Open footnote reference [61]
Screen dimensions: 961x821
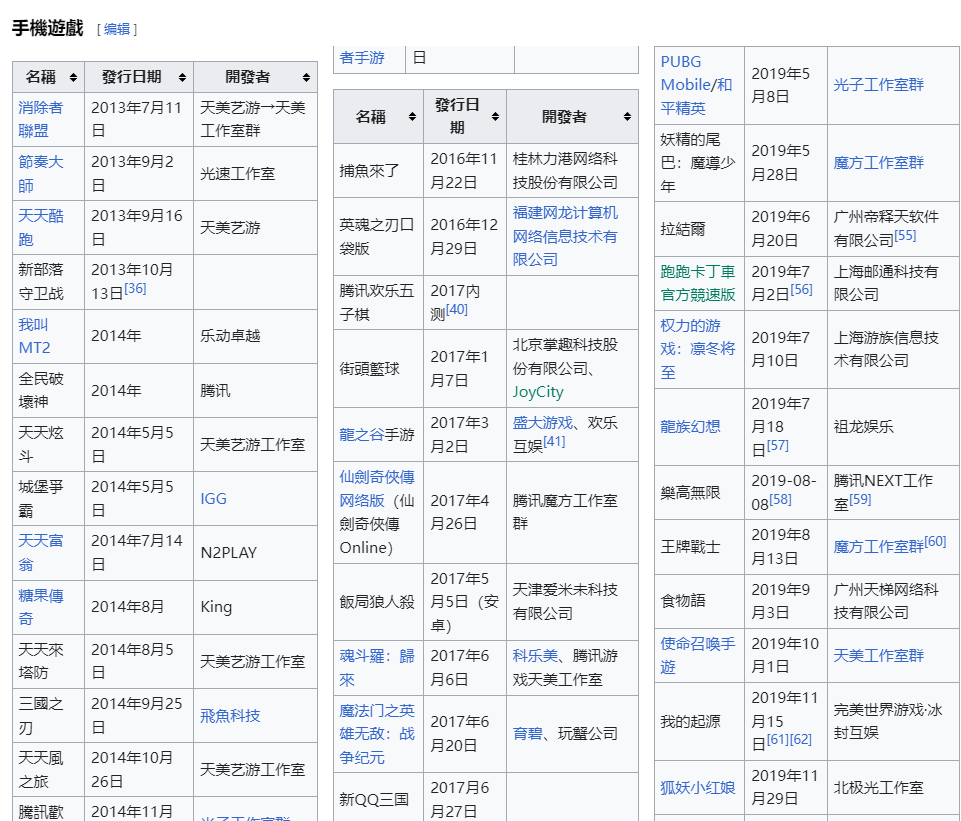tap(778, 740)
